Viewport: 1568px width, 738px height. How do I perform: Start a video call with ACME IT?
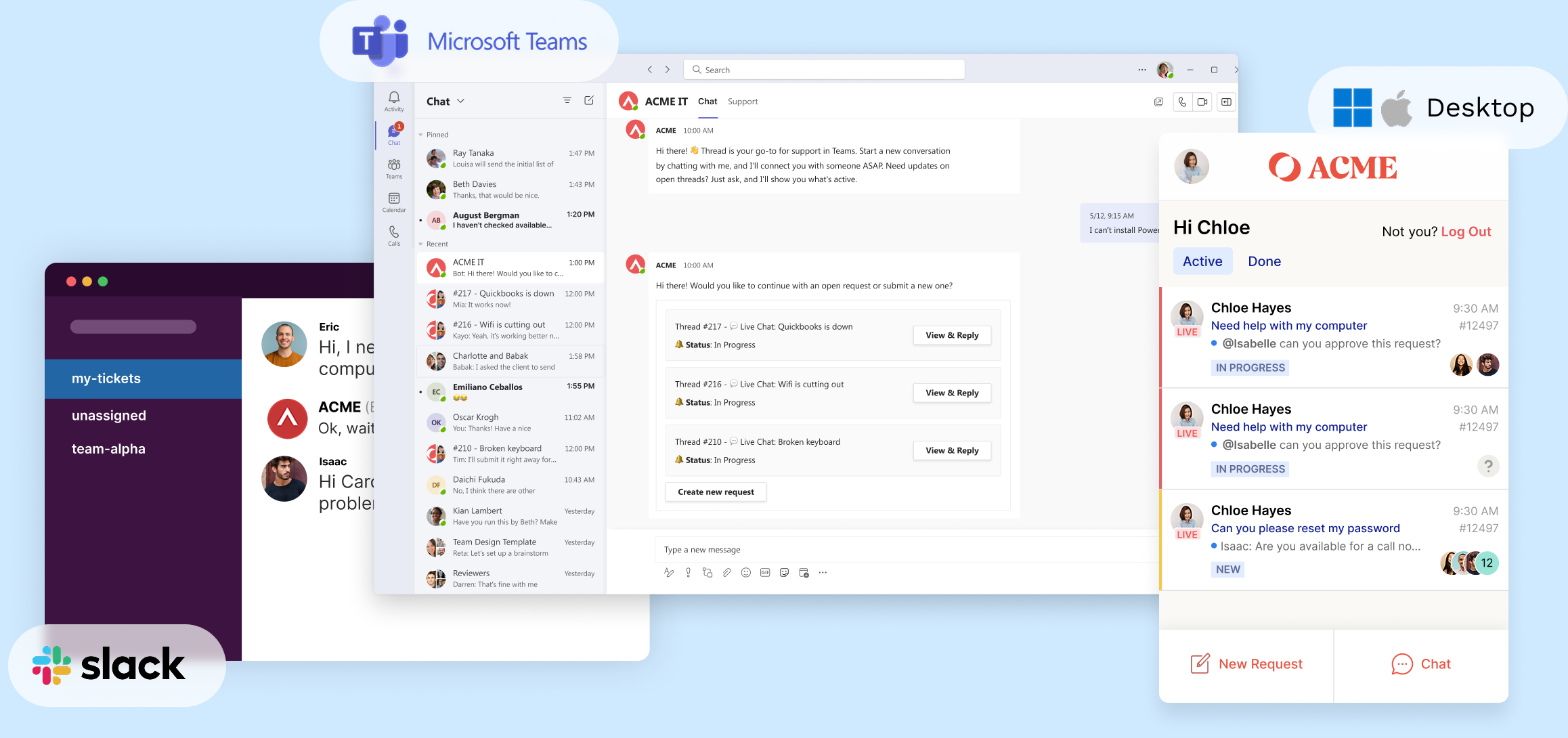tap(1203, 102)
